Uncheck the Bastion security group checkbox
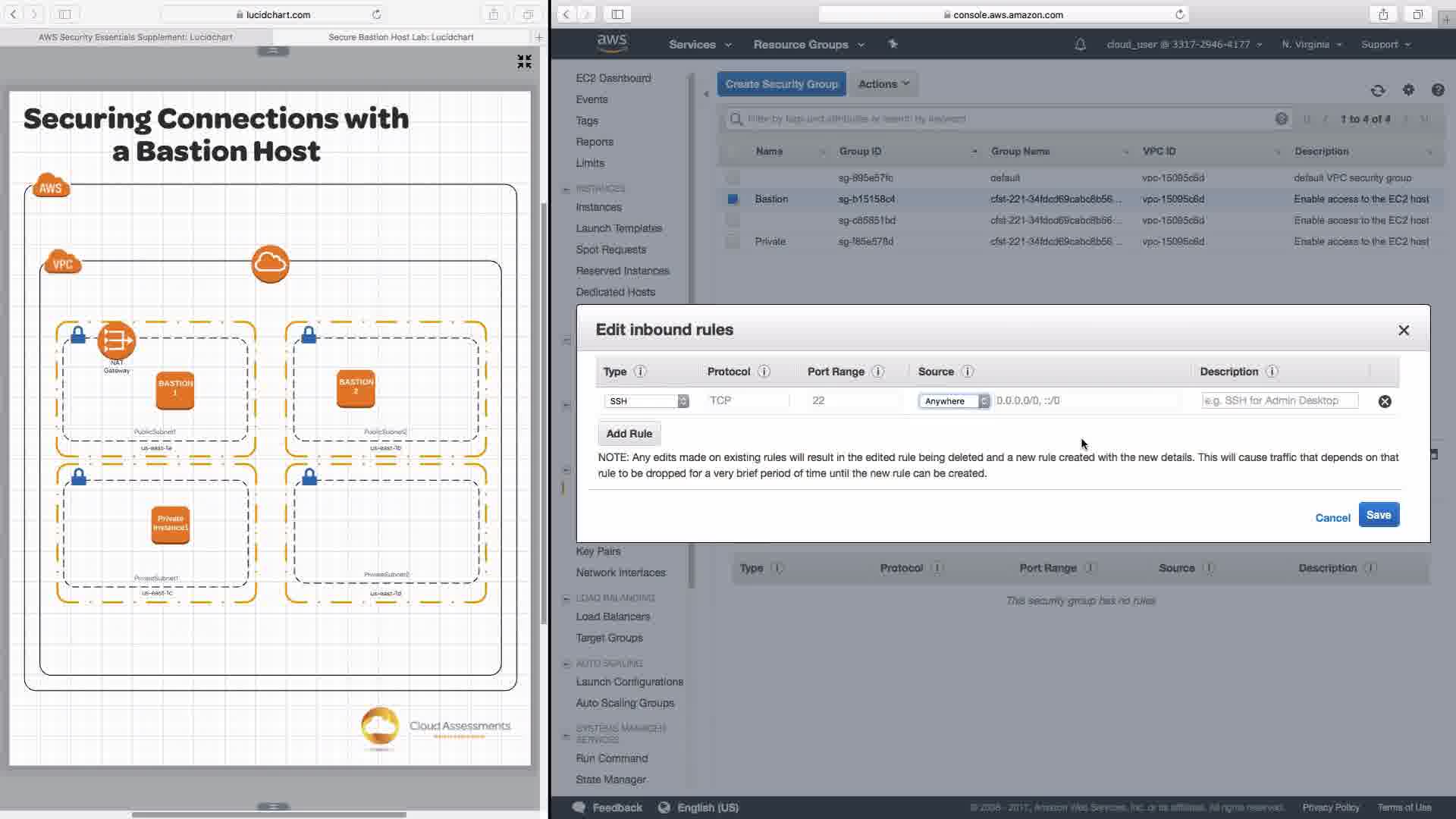The height and width of the screenshot is (819, 1456). (x=733, y=199)
